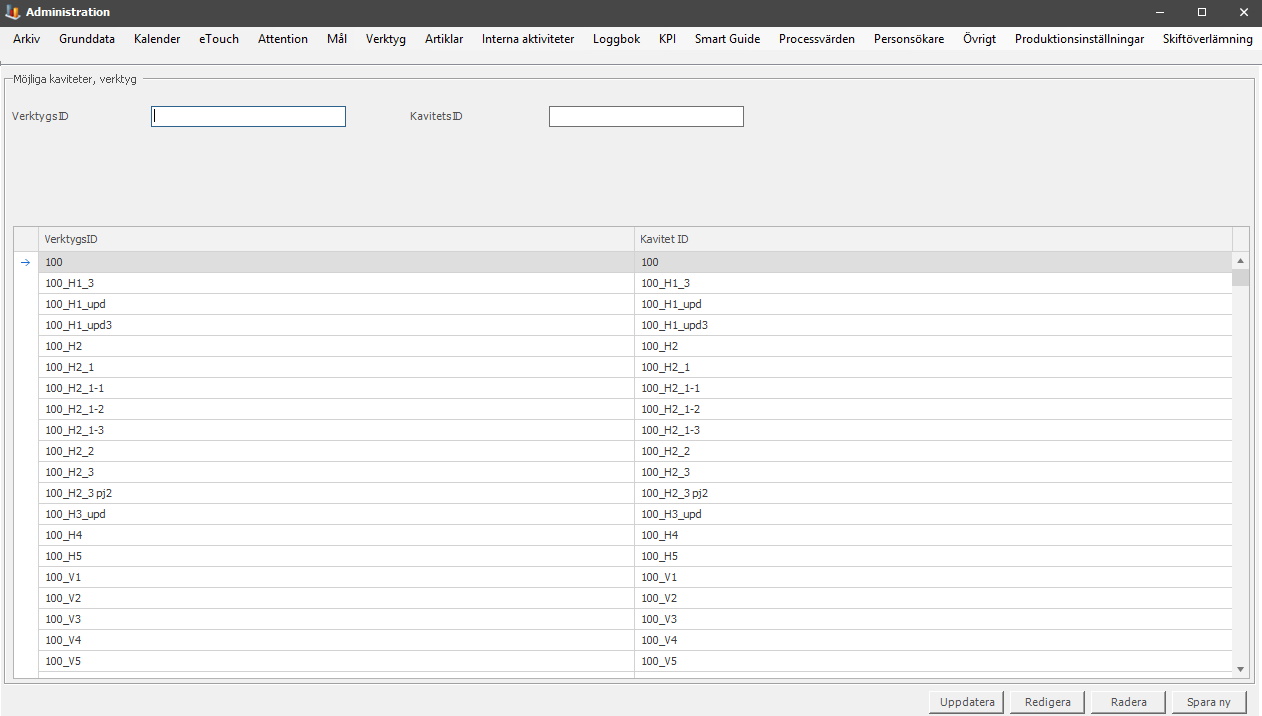Select the VerktygsID cell 100_H2_3 pj2
Viewport: 1262px width, 716px height.
[x=336, y=493]
